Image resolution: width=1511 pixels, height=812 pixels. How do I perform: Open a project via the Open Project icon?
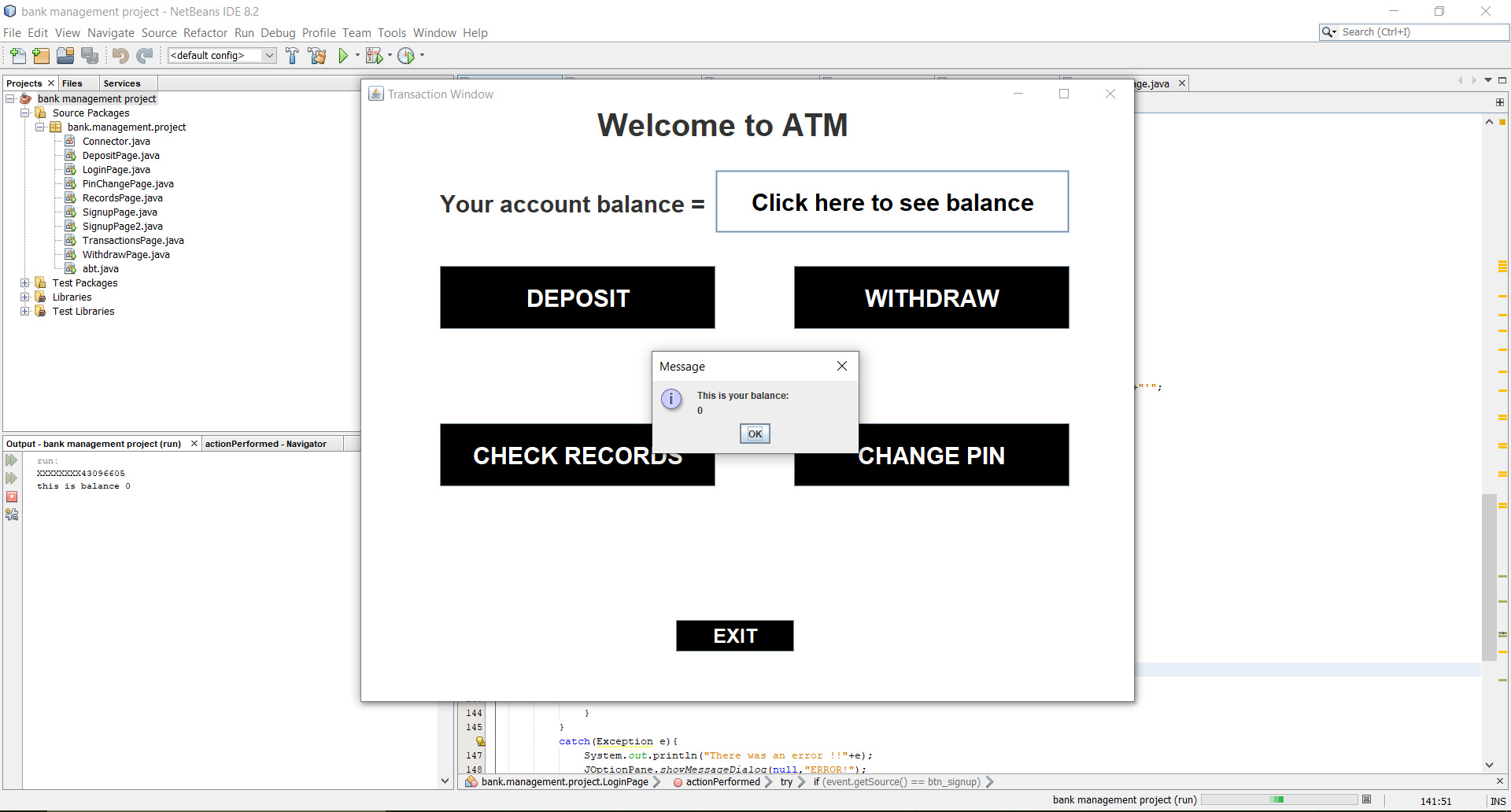[x=65, y=55]
